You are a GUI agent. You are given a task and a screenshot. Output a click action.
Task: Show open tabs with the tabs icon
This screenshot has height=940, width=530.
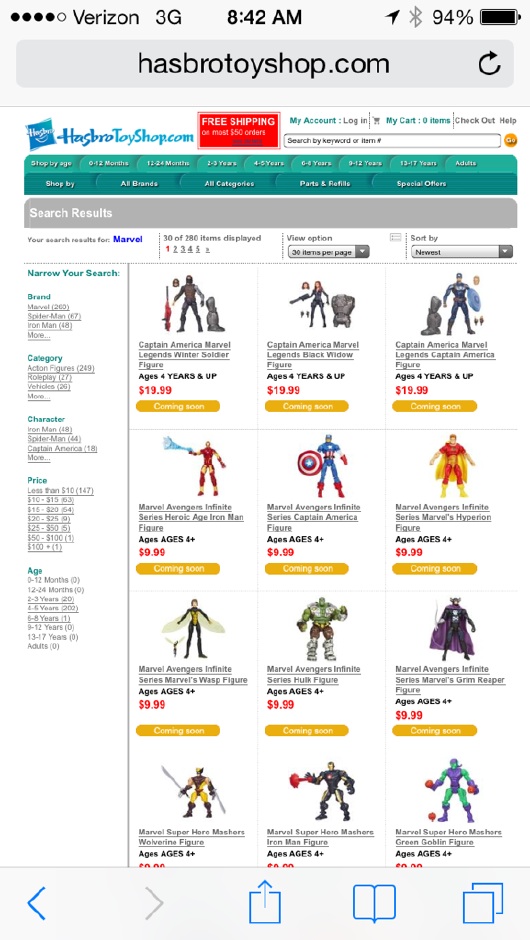(x=483, y=903)
